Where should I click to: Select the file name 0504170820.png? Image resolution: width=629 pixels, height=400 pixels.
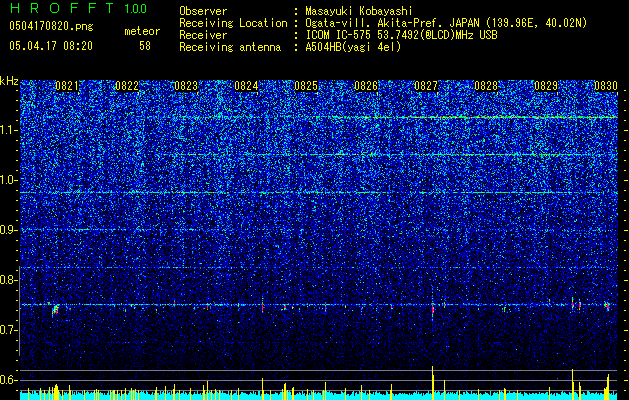tap(51, 26)
